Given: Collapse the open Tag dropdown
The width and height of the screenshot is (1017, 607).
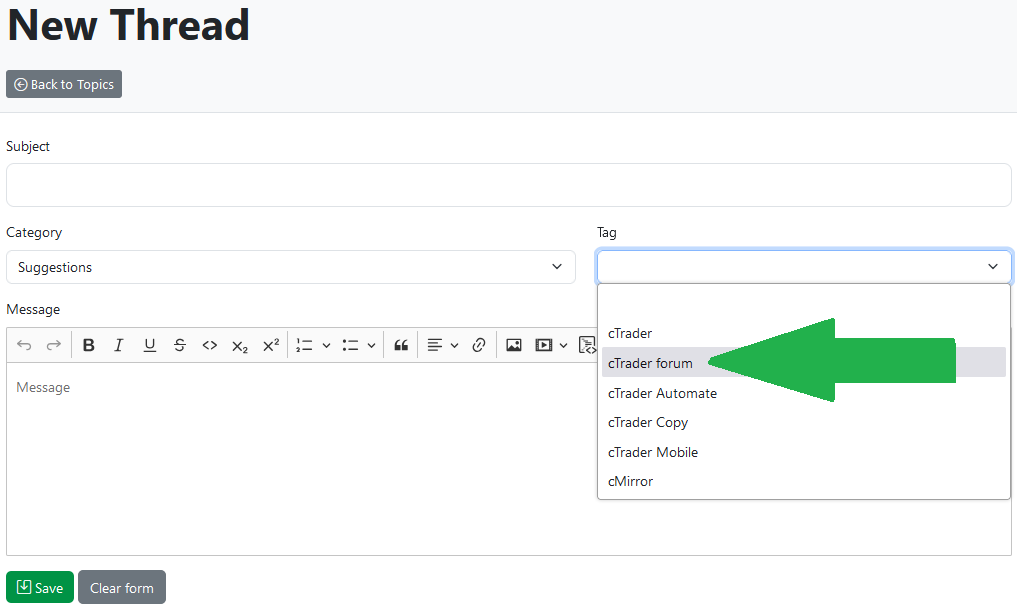Looking at the screenshot, I should [804, 267].
